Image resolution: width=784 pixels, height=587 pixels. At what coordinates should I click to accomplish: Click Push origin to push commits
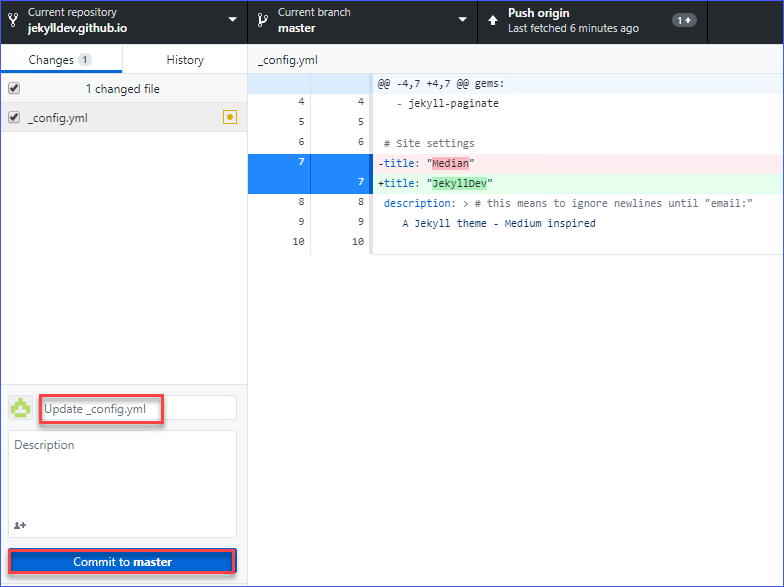[x=592, y=21]
